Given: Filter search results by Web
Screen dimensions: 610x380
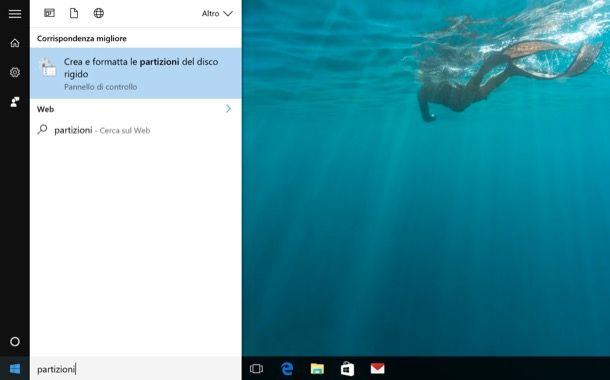Looking at the screenshot, I should tap(99, 13).
